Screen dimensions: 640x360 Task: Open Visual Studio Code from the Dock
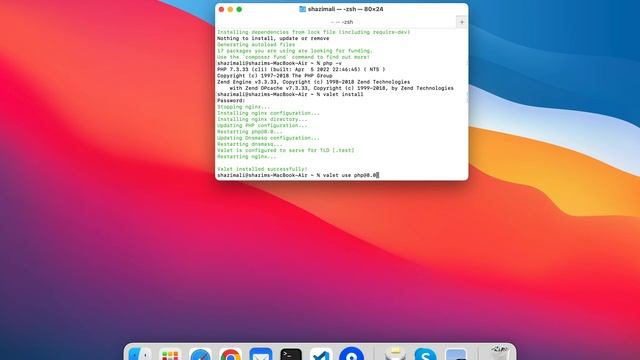tap(321, 354)
